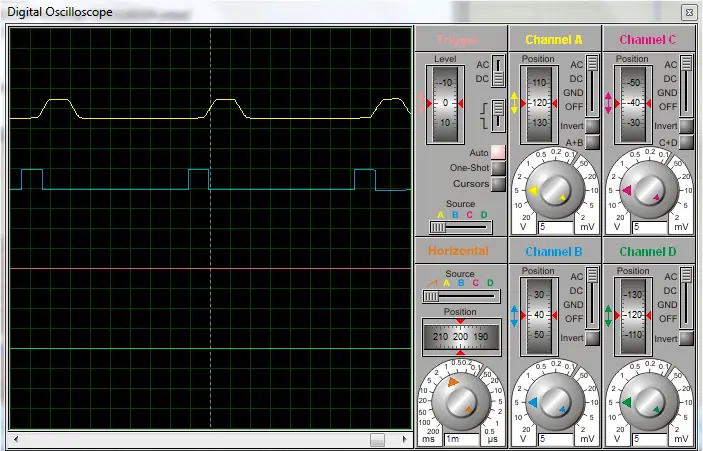Select trigger source D label
Viewport: 703px width, 451px height.
[484, 215]
